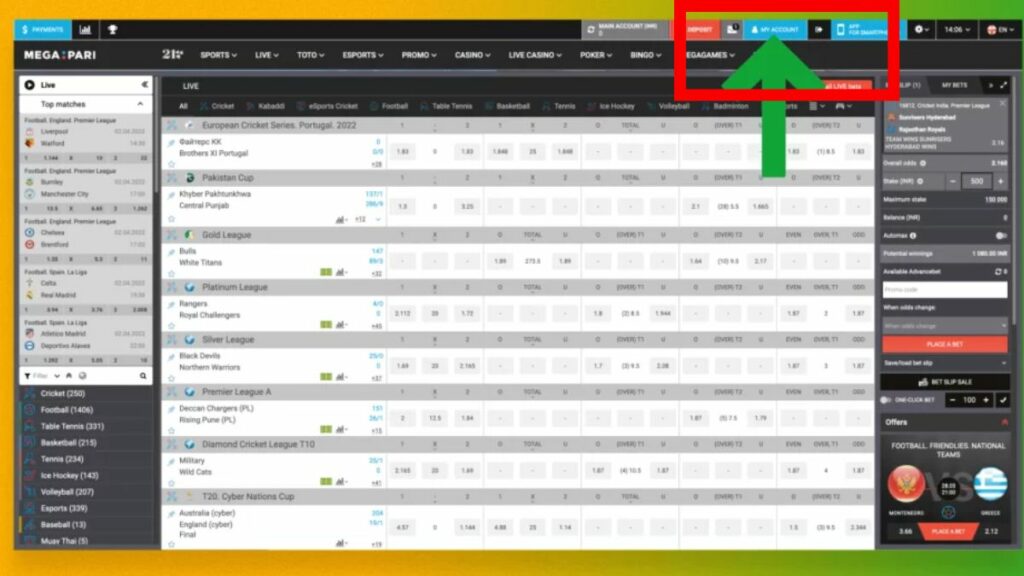Increase the stake with plus button

tap(1000, 181)
